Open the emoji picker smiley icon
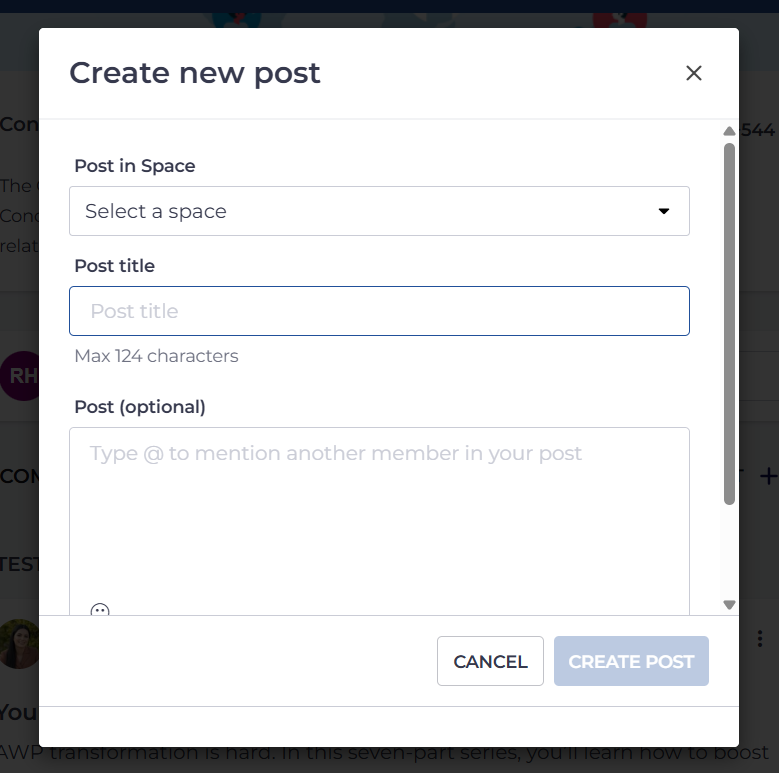The height and width of the screenshot is (773, 779). (100, 610)
